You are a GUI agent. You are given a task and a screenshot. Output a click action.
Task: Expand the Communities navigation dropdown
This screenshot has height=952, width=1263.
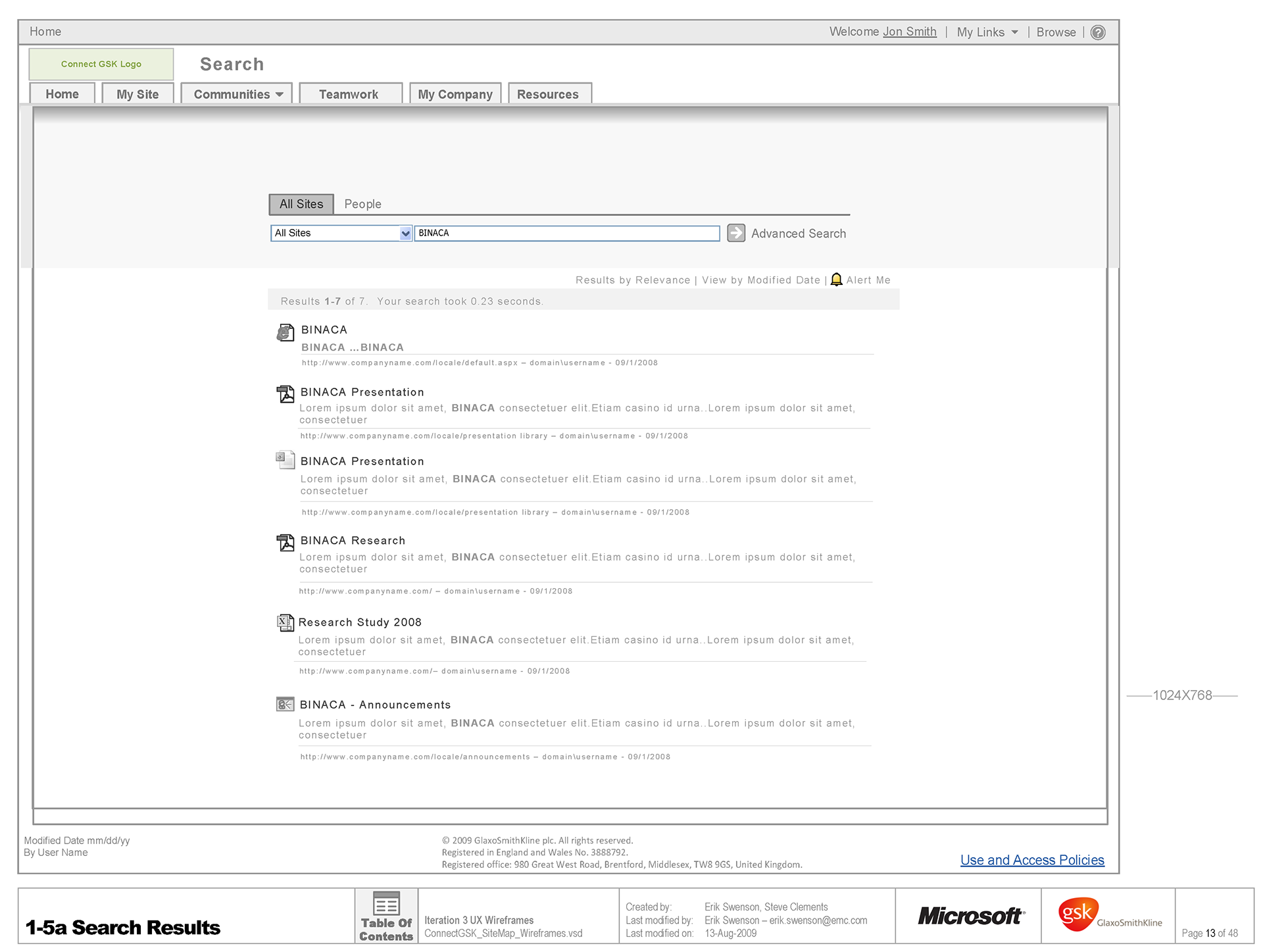click(x=237, y=94)
